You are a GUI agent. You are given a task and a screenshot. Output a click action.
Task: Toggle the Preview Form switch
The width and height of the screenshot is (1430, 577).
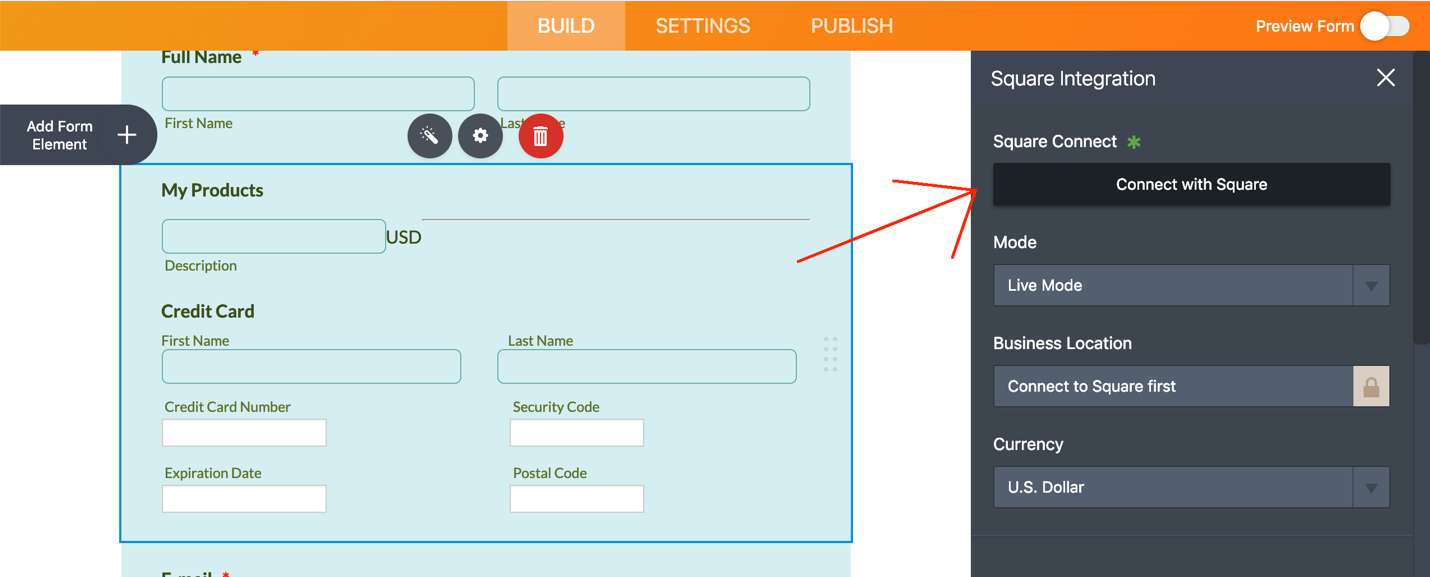point(1385,26)
